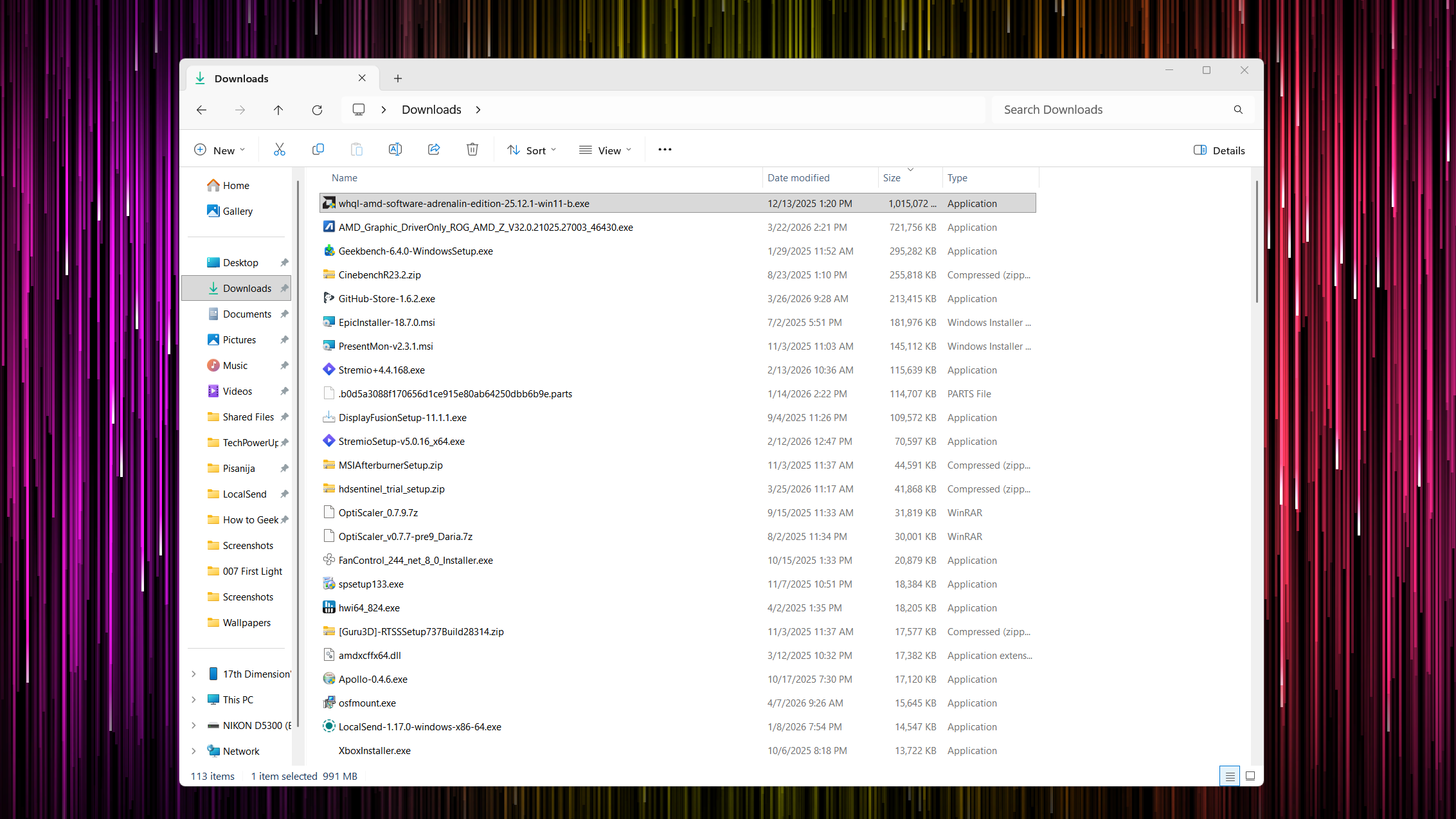Click the PC monitor icon in address bar
This screenshot has width=1456, height=819.
[359, 110]
